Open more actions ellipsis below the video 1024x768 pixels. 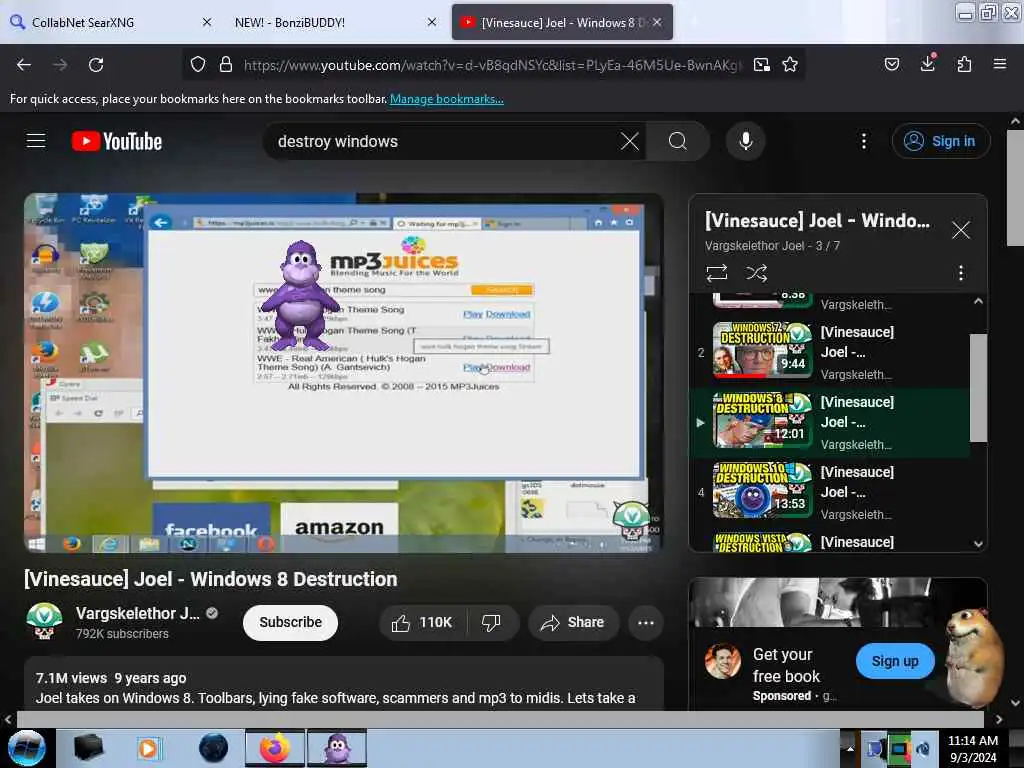[x=645, y=622]
